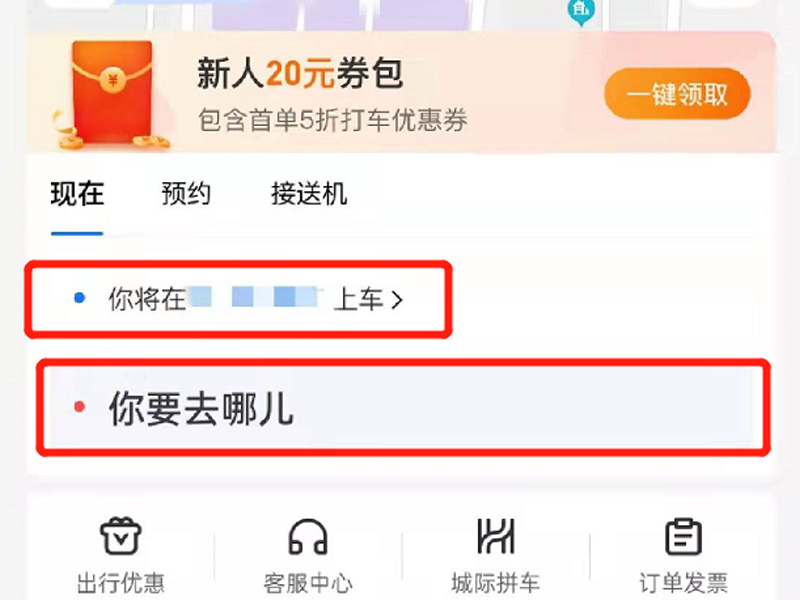The image size is (800, 600).
Task: Tap the 新人20元券包 banner title
Action: [301, 73]
